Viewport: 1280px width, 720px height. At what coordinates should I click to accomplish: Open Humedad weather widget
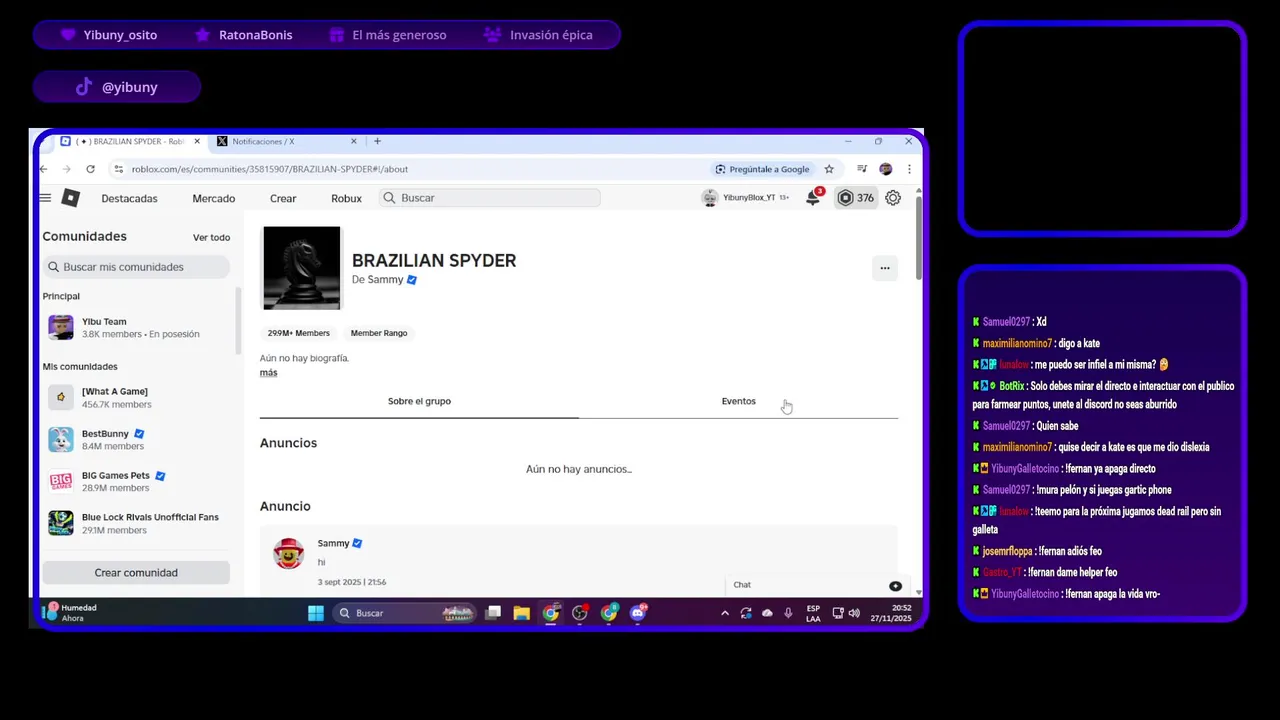[x=71, y=613]
